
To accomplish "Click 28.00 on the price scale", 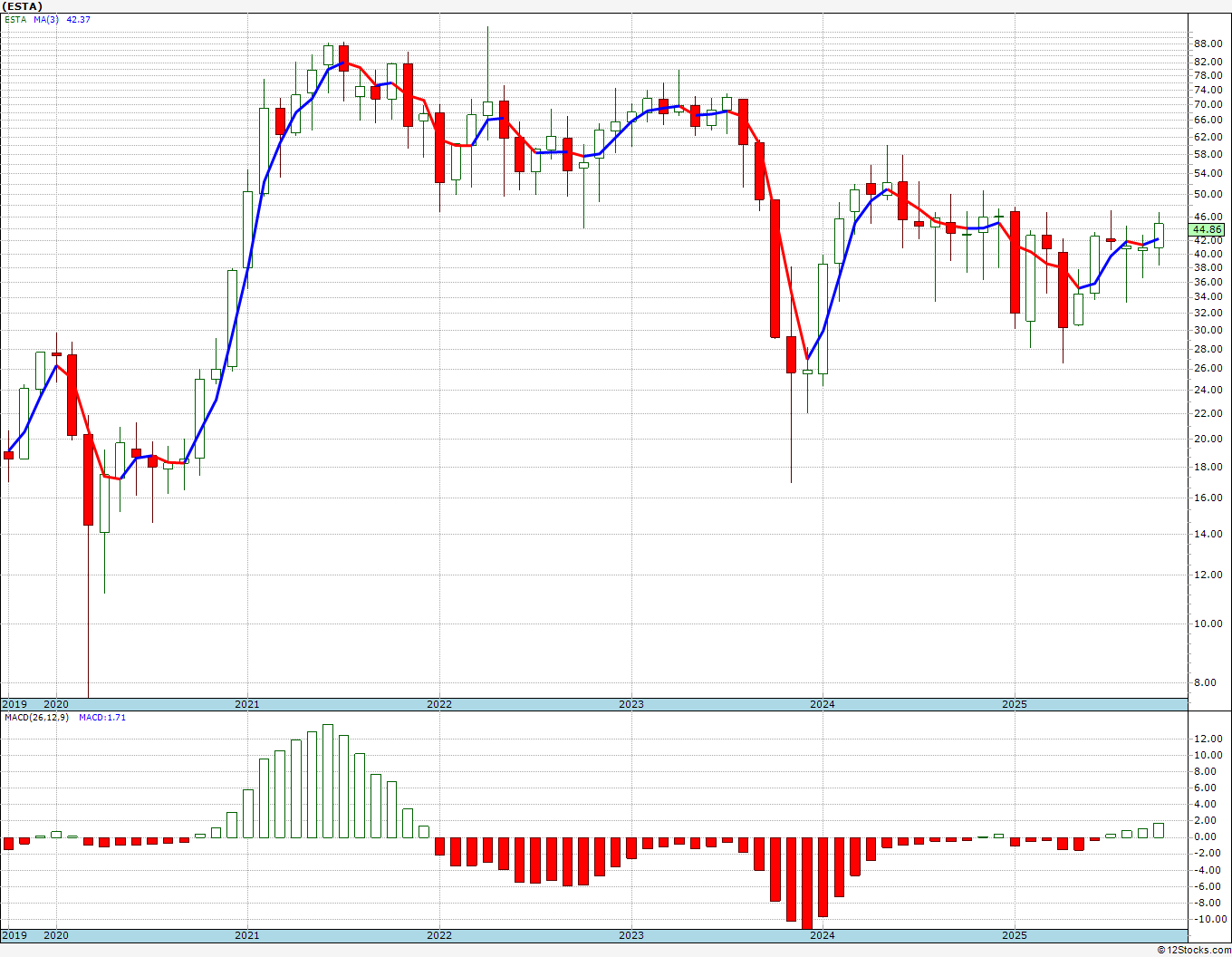I will point(1208,349).
